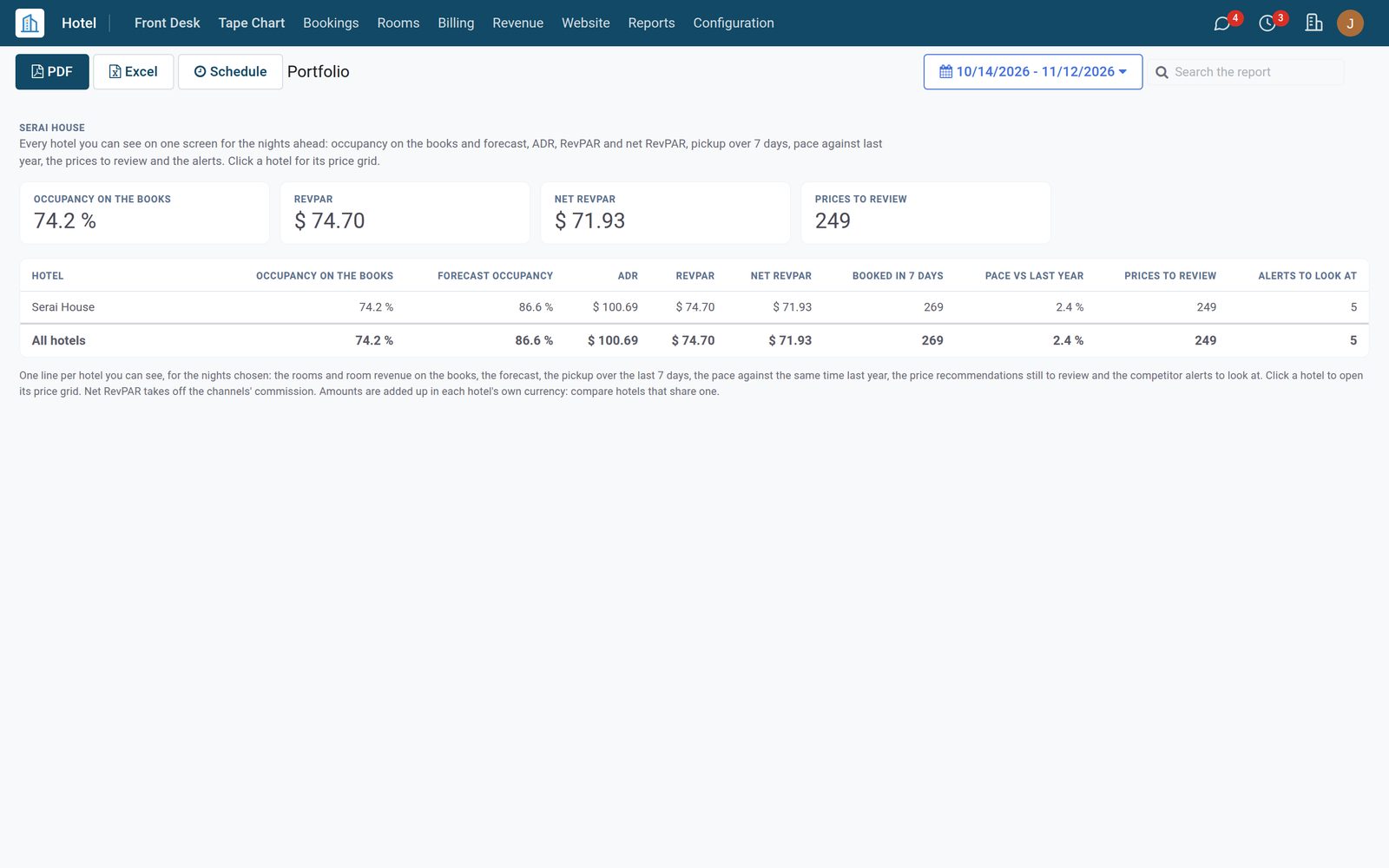Click the ADR column header
Image resolution: width=1389 pixels, height=868 pixels.
(628, 276)
